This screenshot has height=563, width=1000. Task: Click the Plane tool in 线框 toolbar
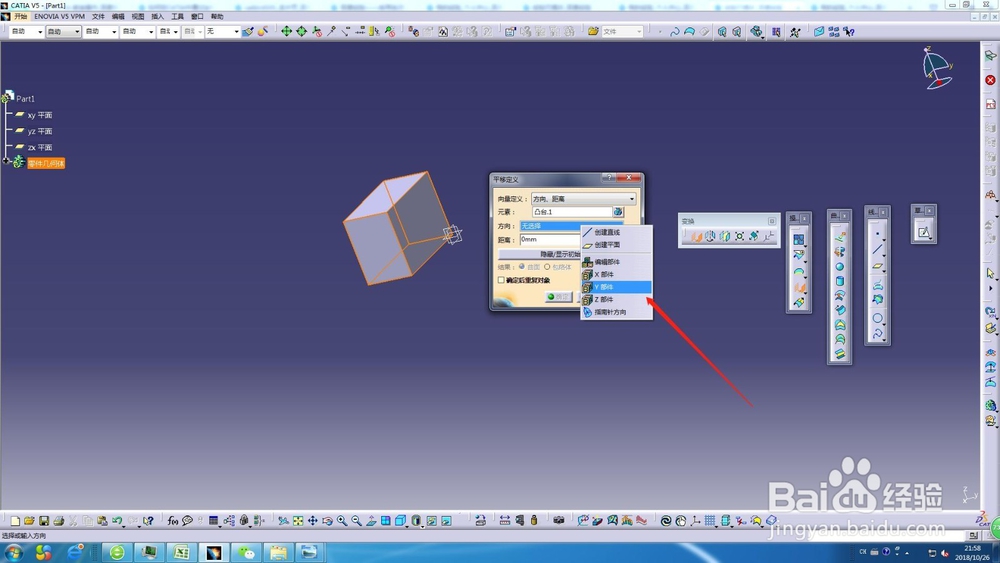click(x=878, y=267)
